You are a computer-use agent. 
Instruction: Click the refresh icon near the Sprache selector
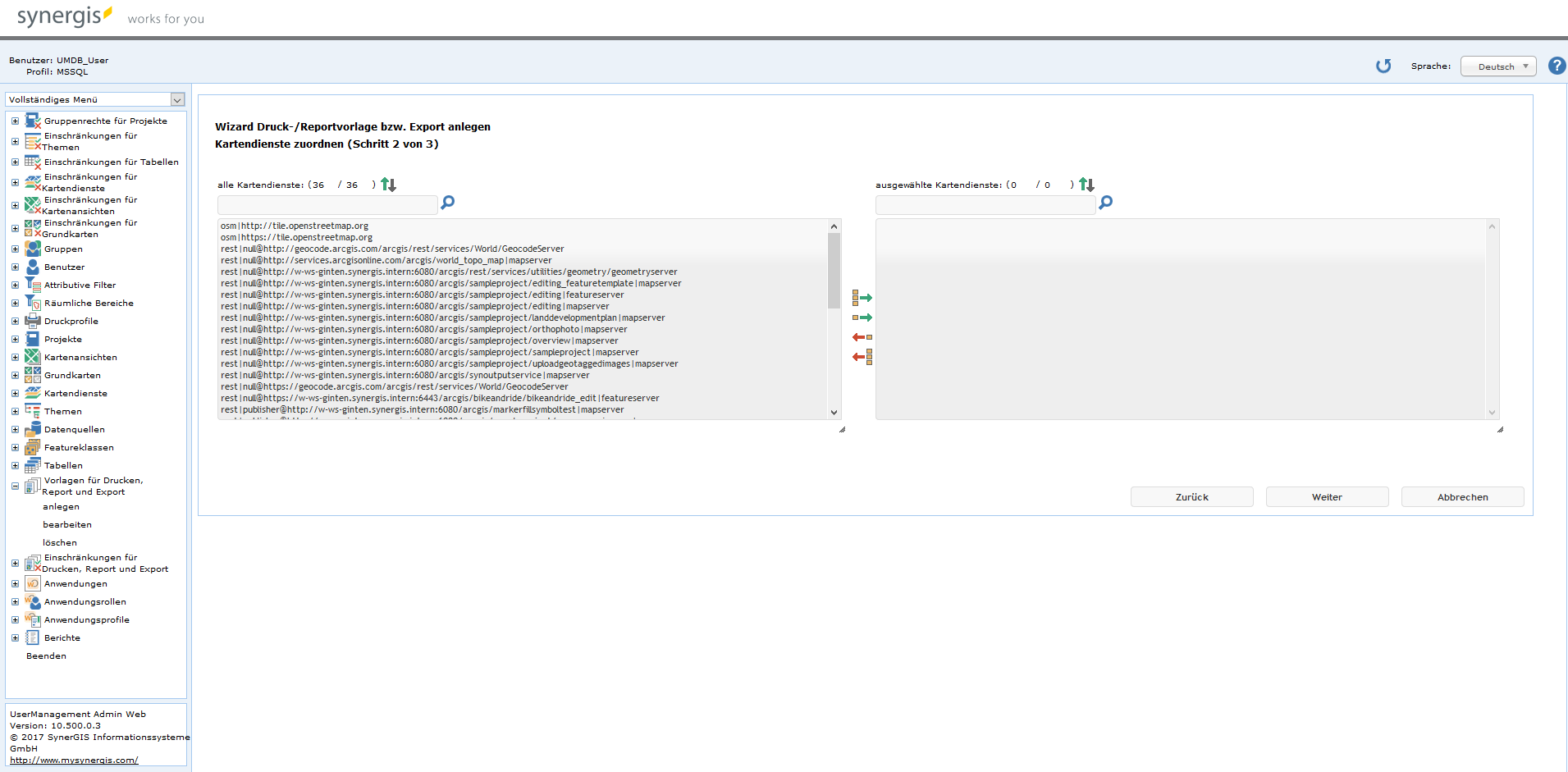click(1383, 66)
